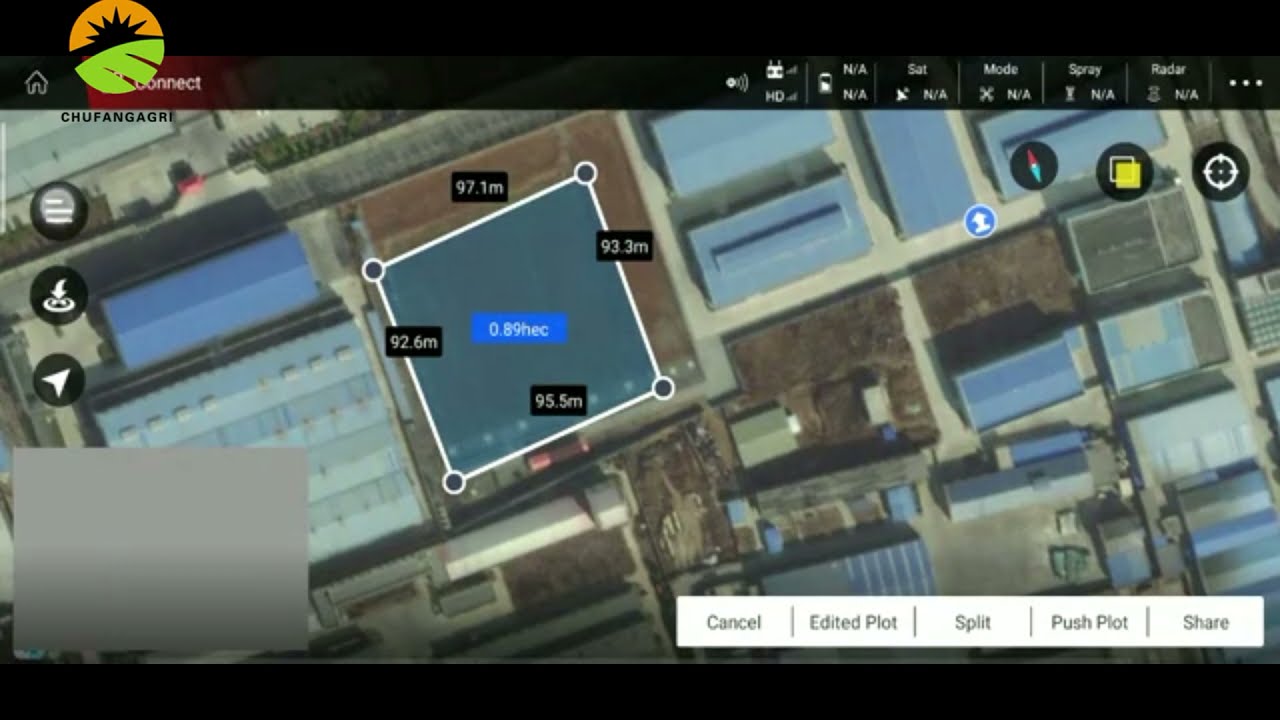Open HD video link status
Viewport: 1280px width, 720px height.
click(x=780, y=96)
